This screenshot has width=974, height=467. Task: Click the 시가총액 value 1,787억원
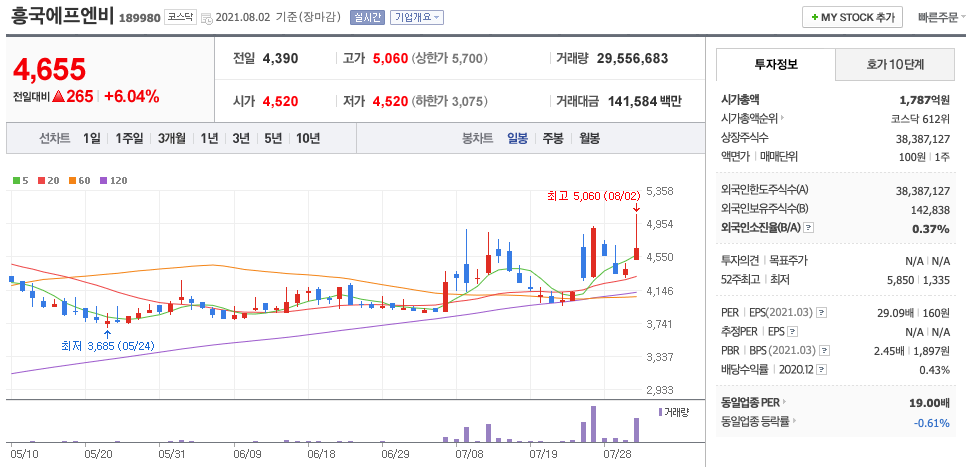point(924,99)
